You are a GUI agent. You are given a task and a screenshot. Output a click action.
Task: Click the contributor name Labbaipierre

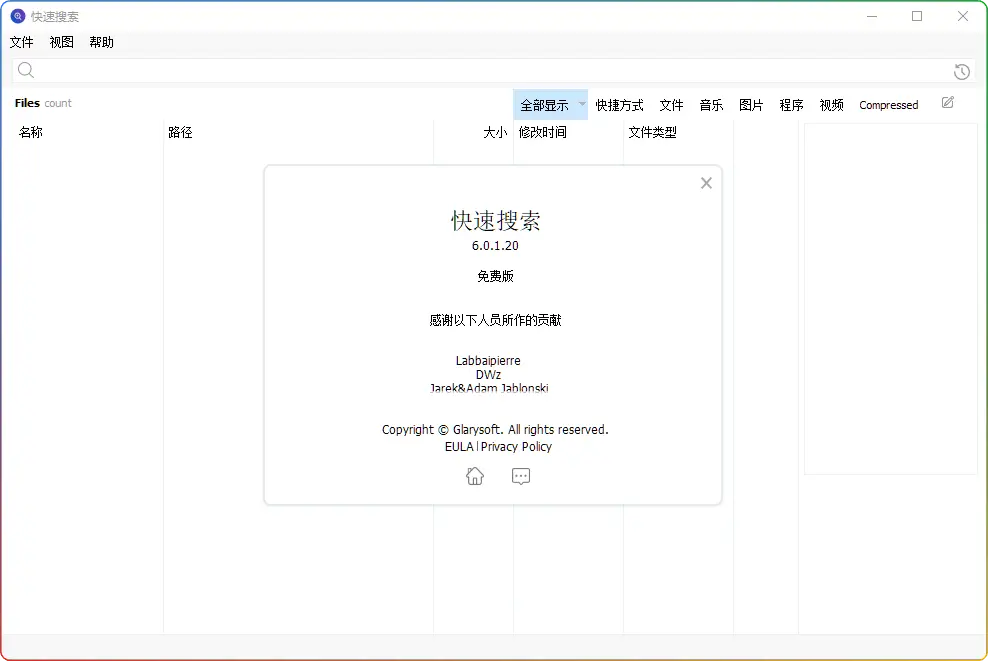pos(488,360)
